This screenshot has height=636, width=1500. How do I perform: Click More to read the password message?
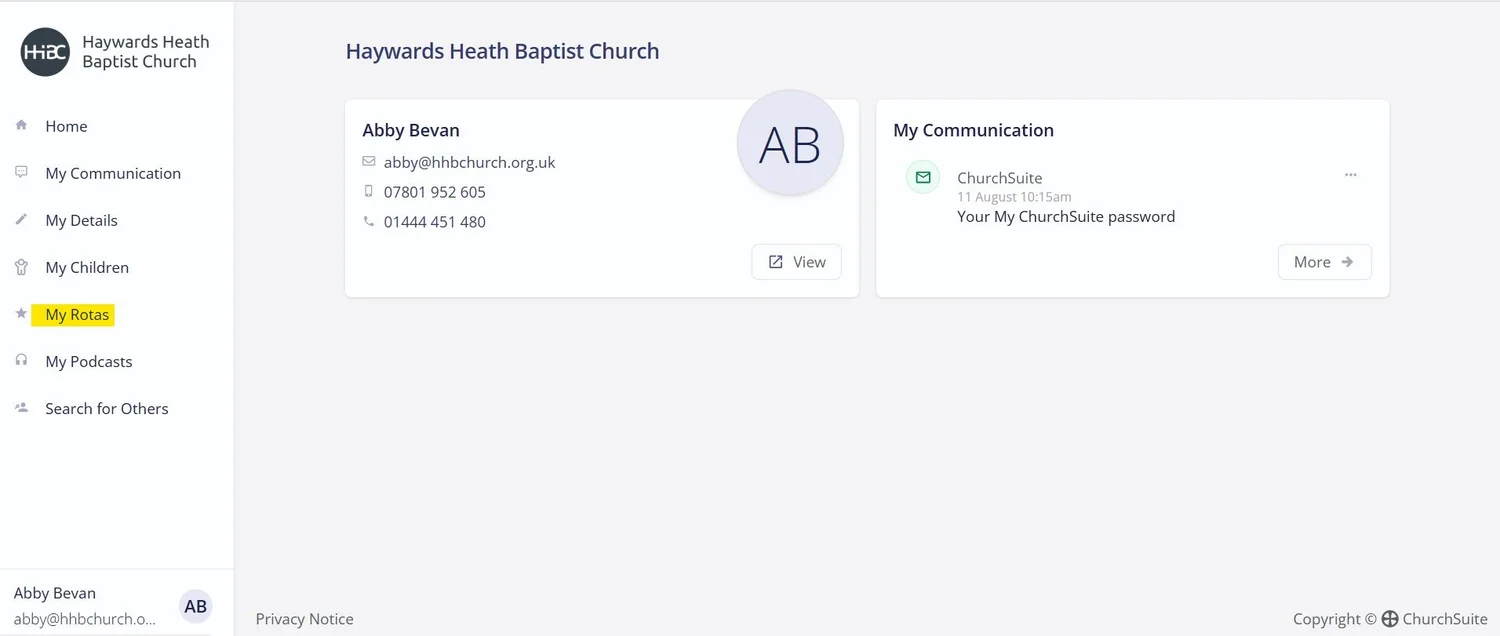point(1324,261)
